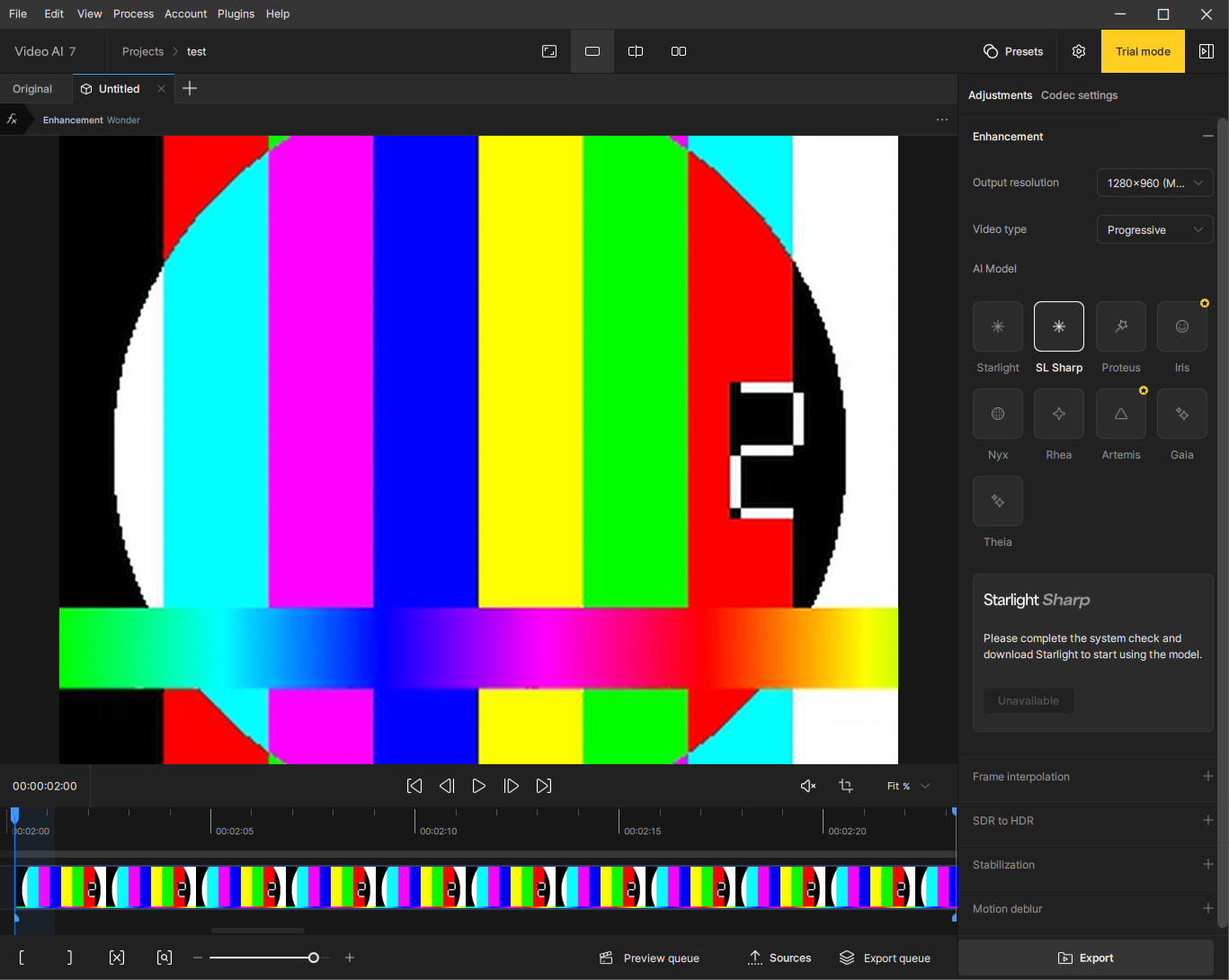Pick the Gaia AI model
The height and width of the screenshot is (980, 1229).
(x=1181, y=414)
